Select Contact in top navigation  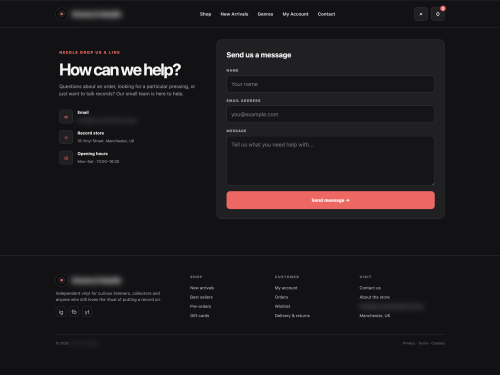coord(326,14)
